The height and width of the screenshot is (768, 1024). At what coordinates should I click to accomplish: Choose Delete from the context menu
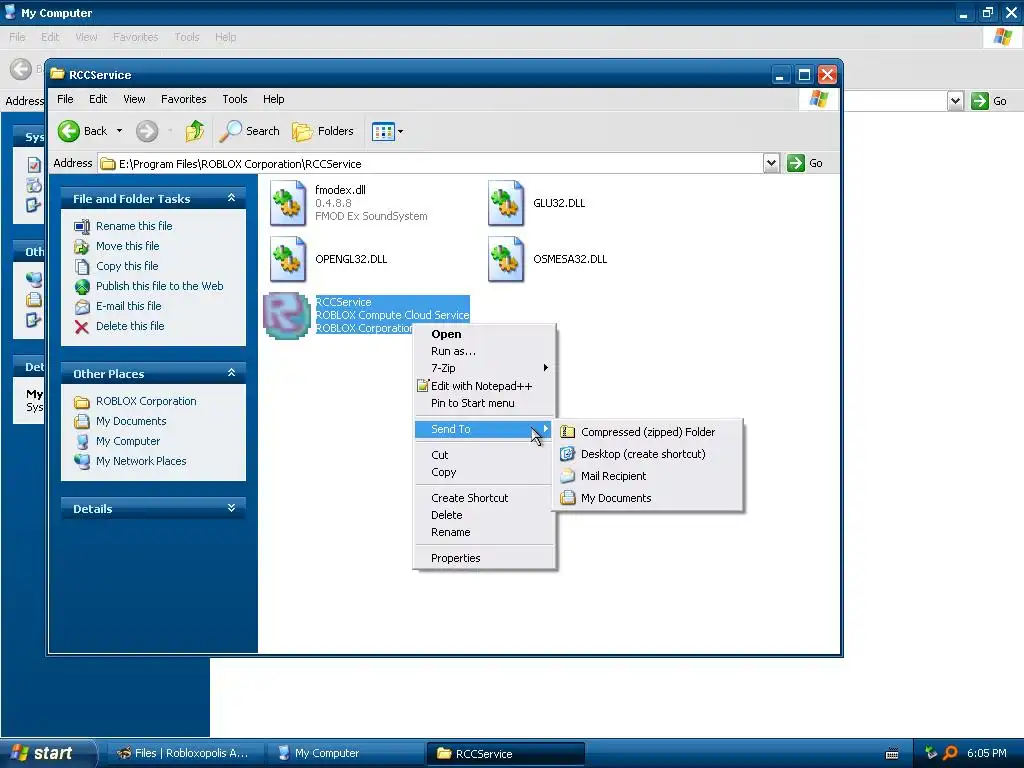[x=485, y=515]
